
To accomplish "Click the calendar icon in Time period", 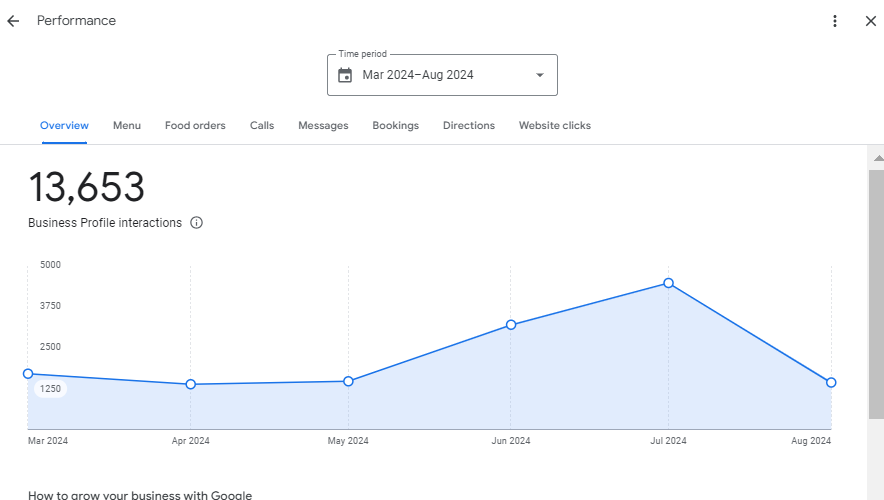I will click(345, 75).
